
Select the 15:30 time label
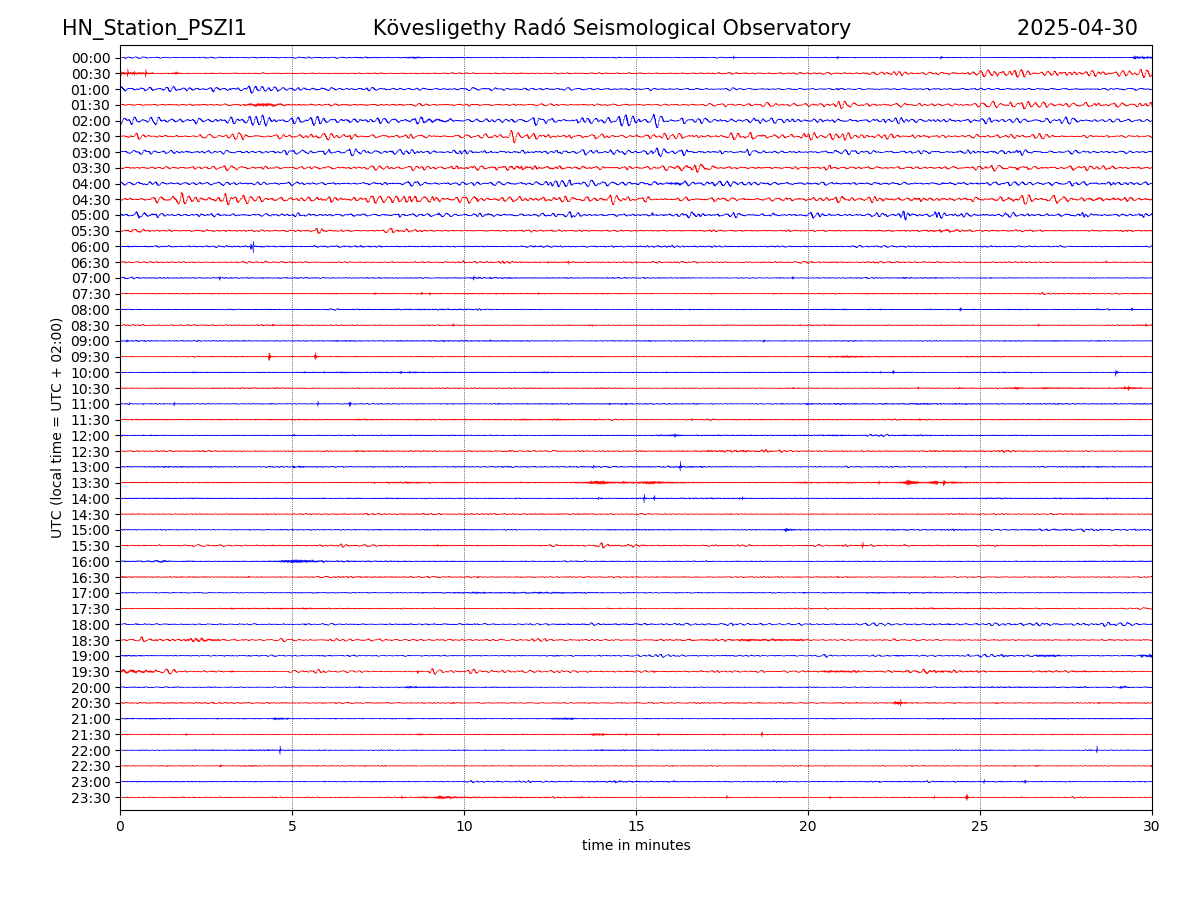[x=91, y=546]
